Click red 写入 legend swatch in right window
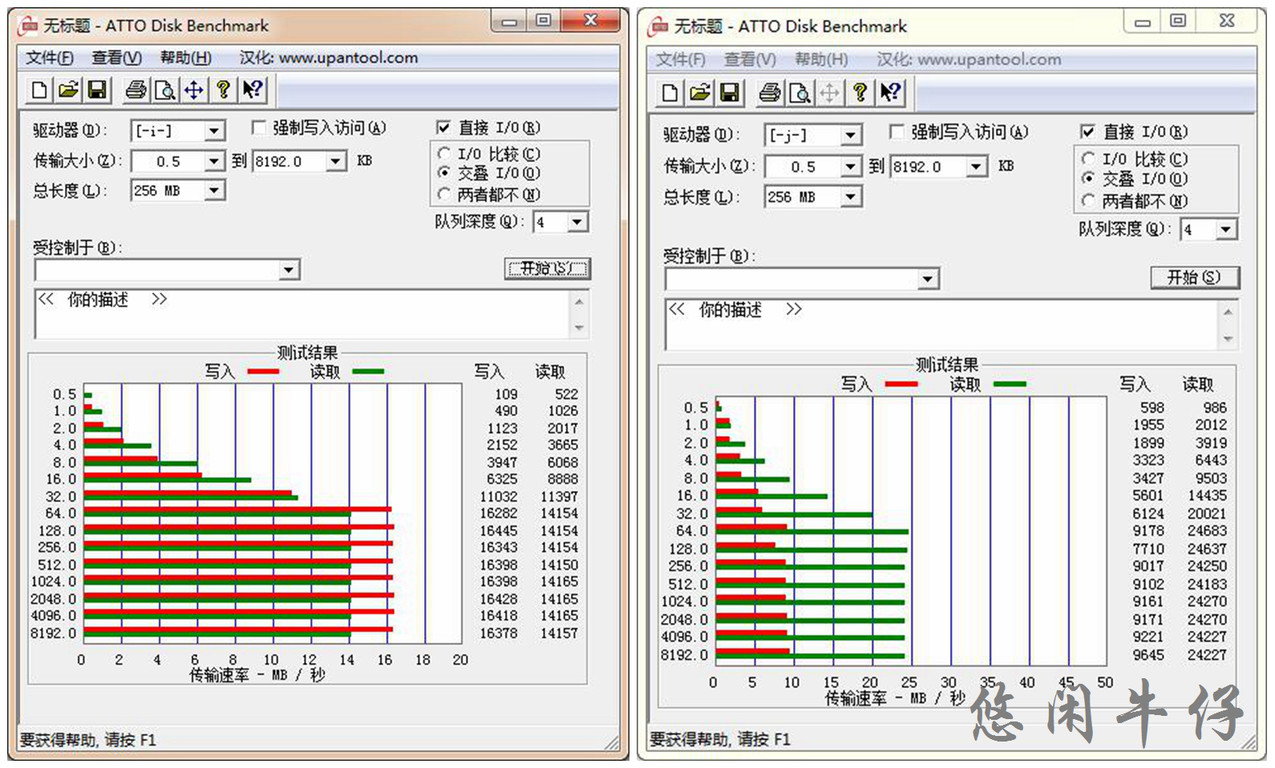 (x=900, y=384)
